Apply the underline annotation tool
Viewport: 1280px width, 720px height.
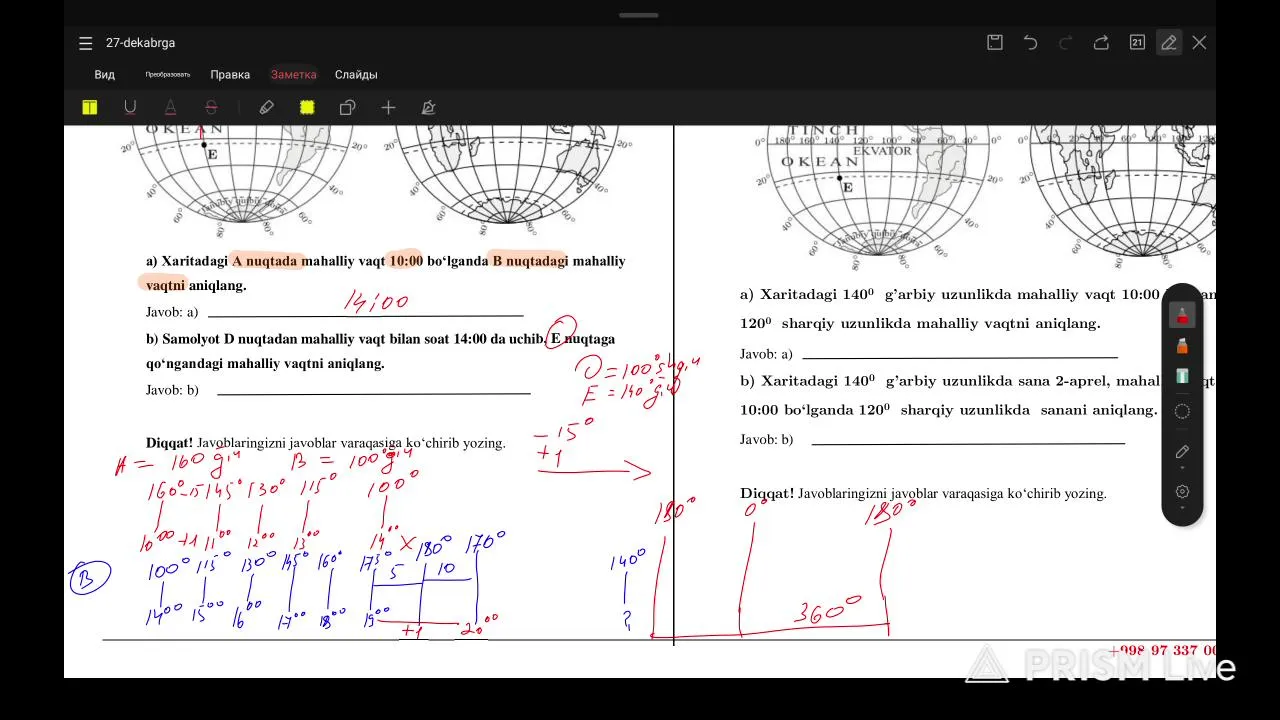pyautogui.click(x=130, y=107)
